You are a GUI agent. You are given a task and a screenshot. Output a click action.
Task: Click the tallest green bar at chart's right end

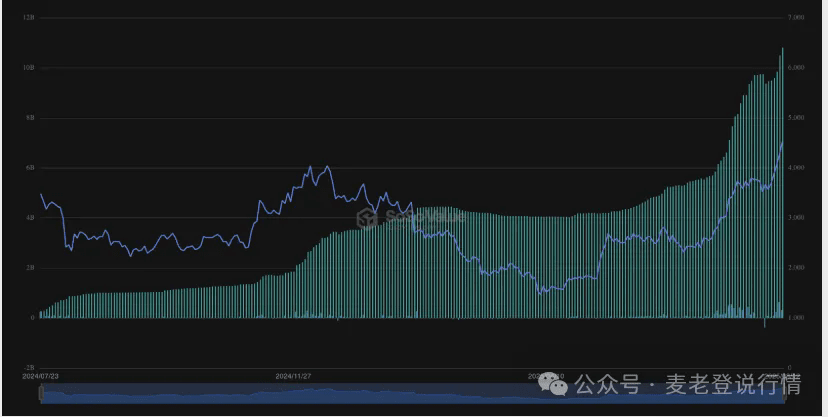click(783, 183)
